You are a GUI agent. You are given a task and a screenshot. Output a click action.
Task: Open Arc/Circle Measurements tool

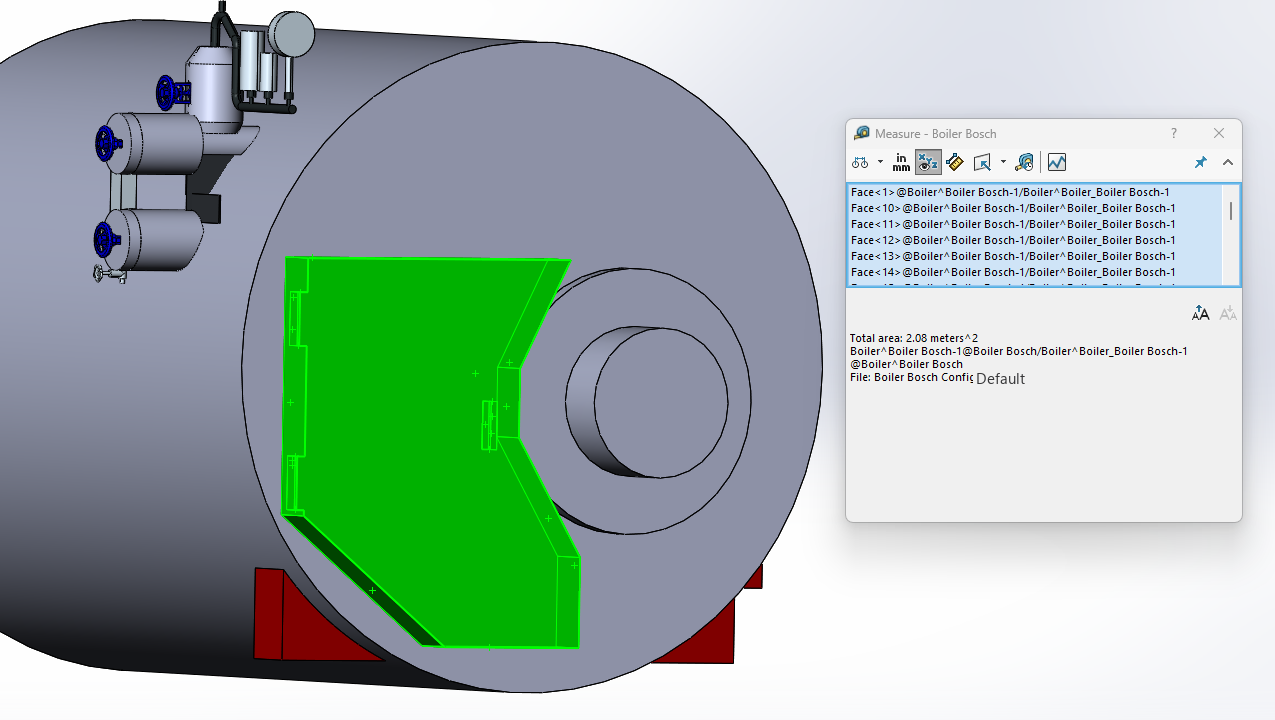[860, 162]
